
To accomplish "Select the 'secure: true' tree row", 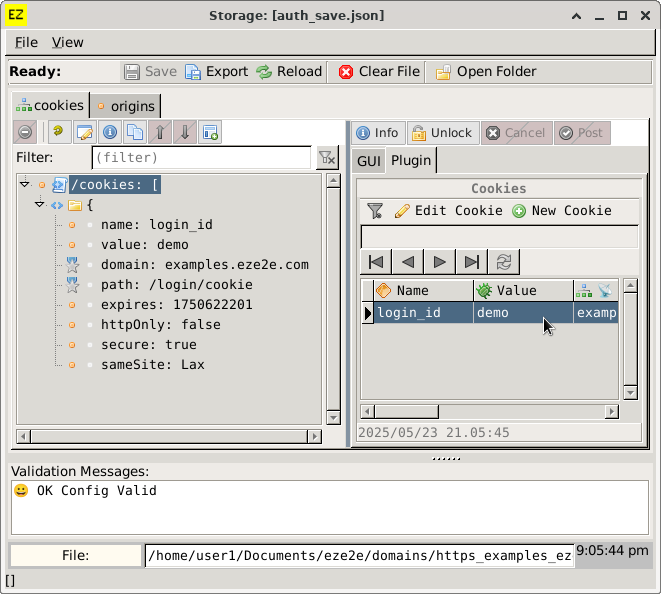I will click(148, 345).
